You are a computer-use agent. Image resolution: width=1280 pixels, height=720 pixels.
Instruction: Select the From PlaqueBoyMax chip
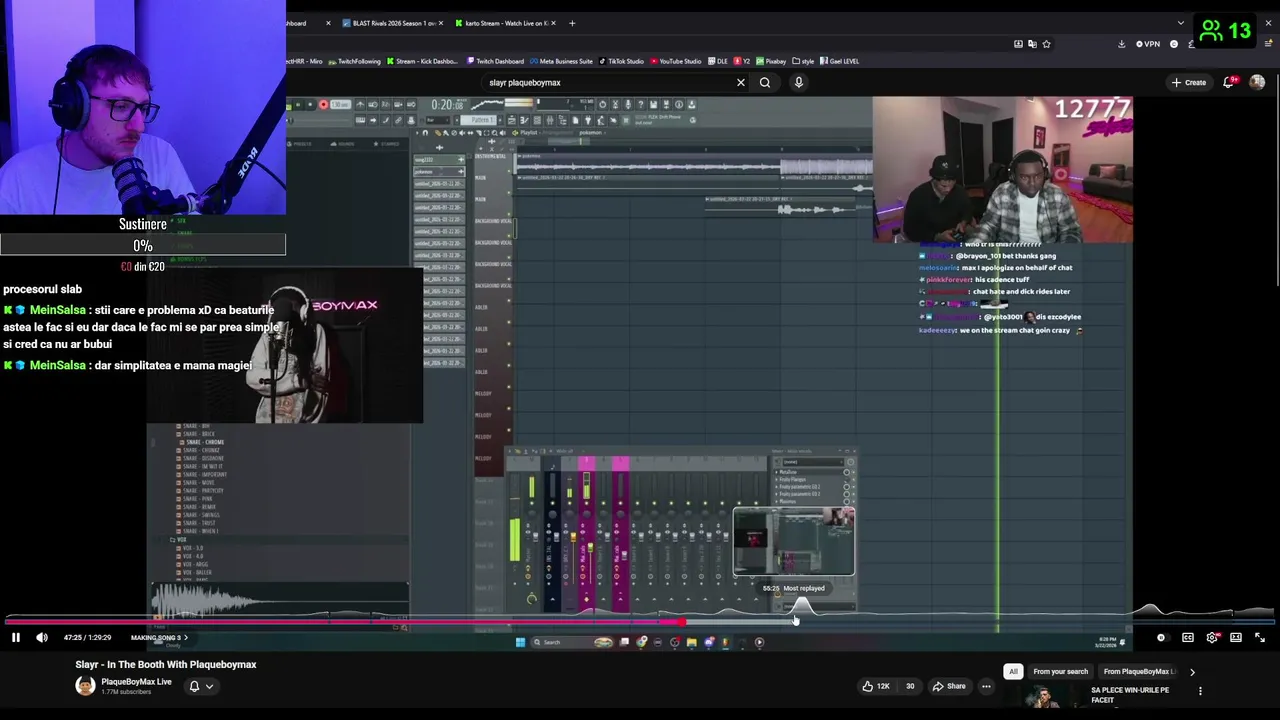pyautogui.click(x=1139, y=672)
